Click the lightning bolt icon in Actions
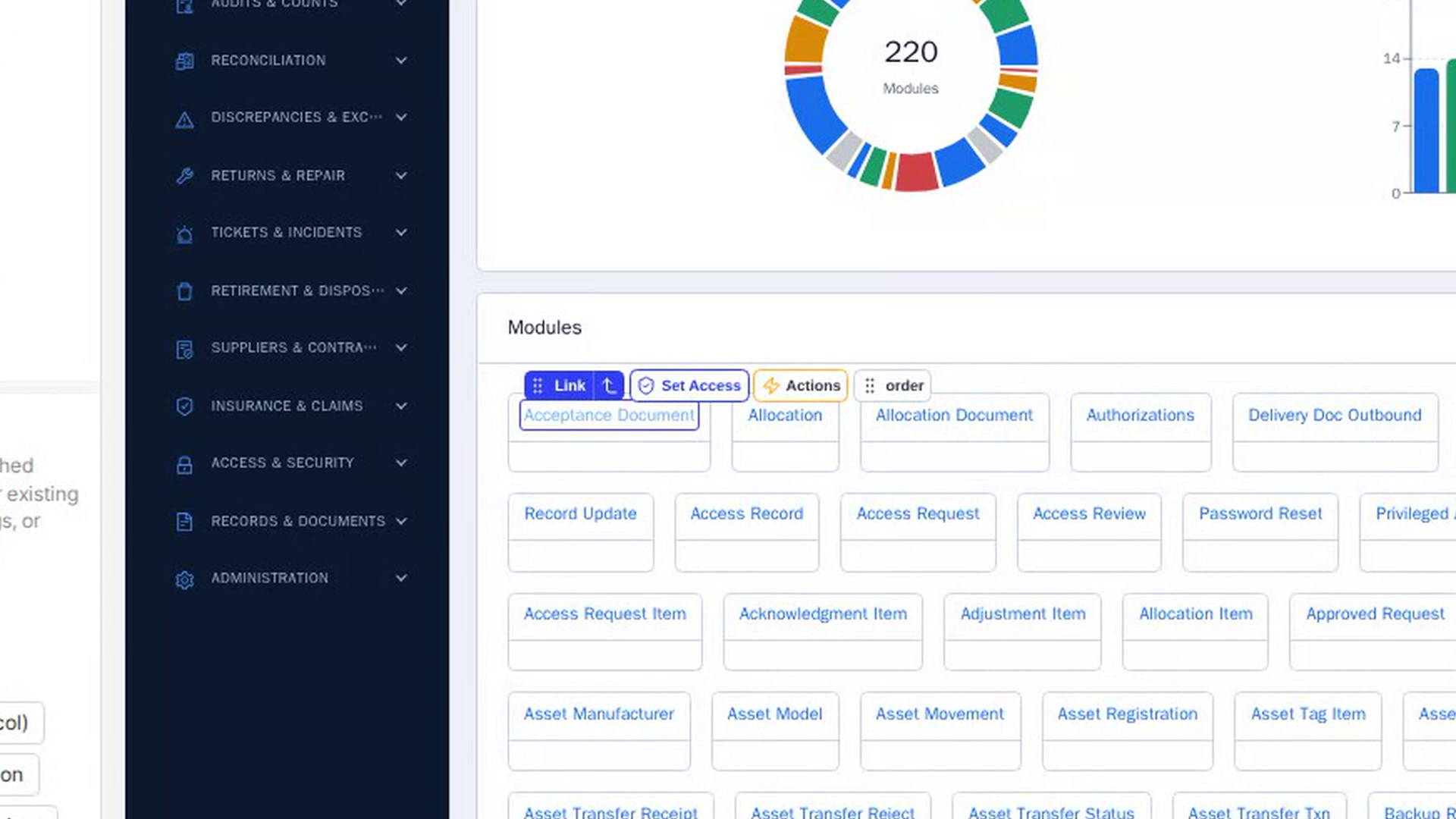 pyautogui.click(x=771, y=386)
